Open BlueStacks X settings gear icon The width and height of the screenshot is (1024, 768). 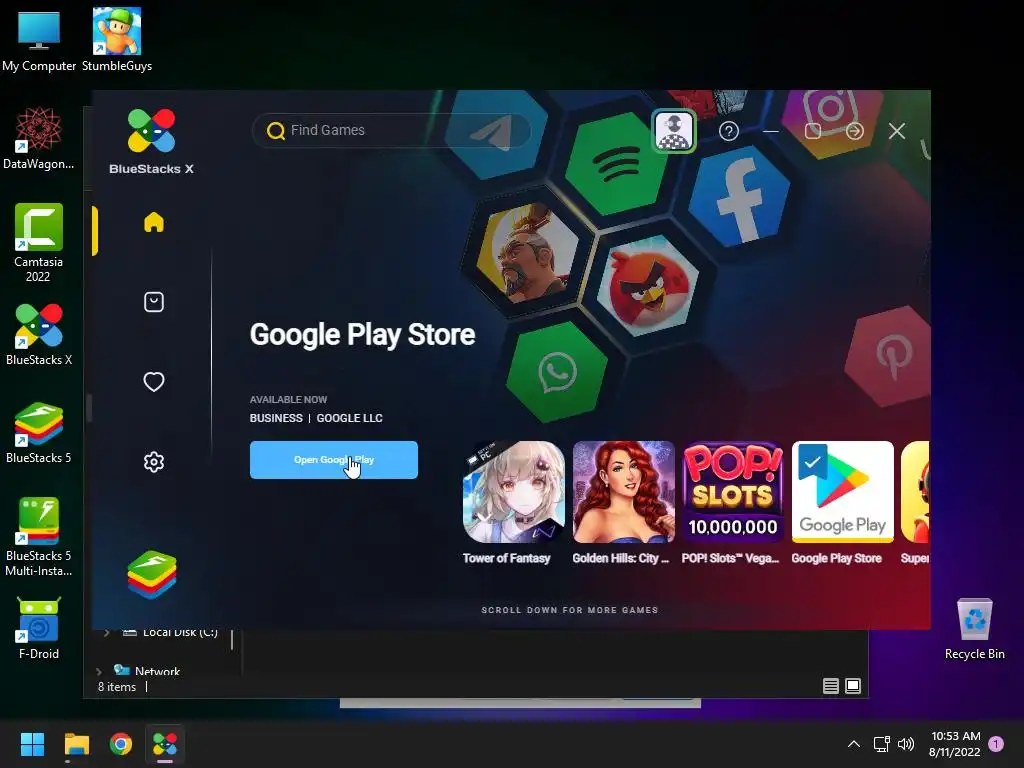(x=153, y=462)
